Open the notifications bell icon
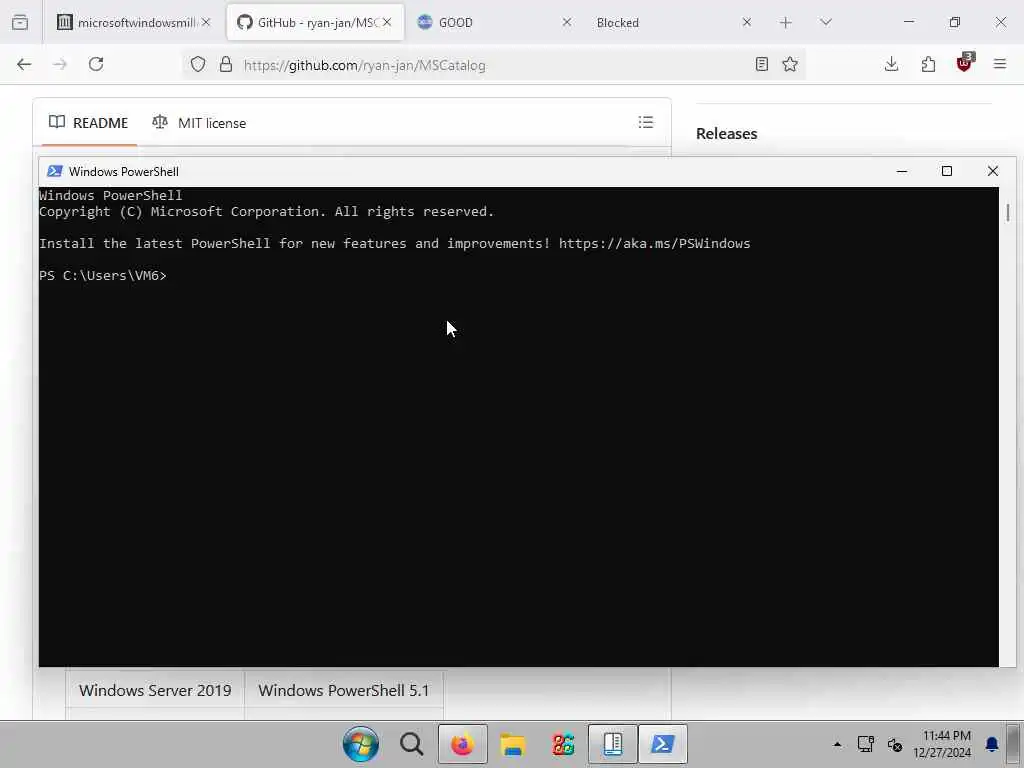This screenshot has width=1024, height=768. (992, 744)
